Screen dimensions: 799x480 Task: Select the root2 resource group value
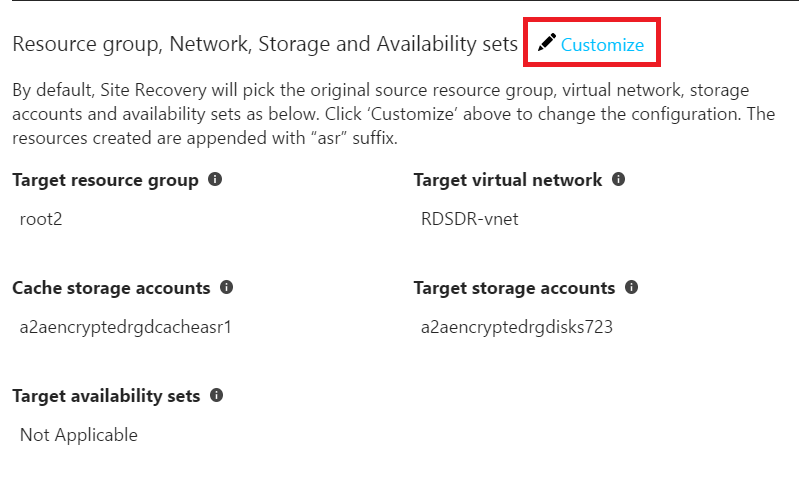point(41,219)
